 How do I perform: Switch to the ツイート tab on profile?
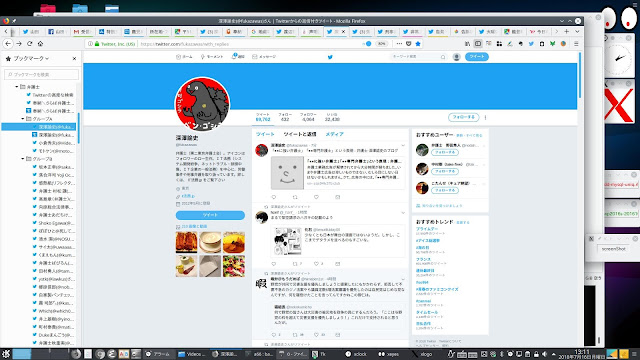[265, 134]
